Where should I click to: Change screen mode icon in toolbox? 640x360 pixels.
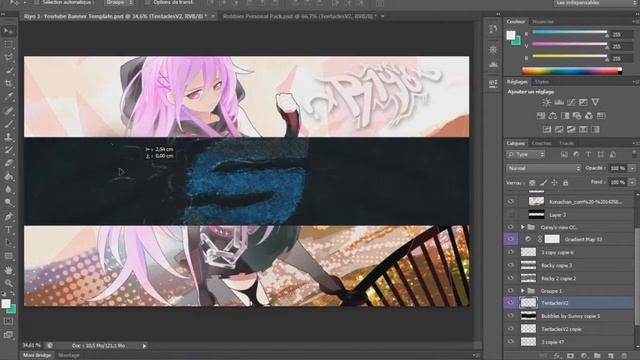pos(8,335)
